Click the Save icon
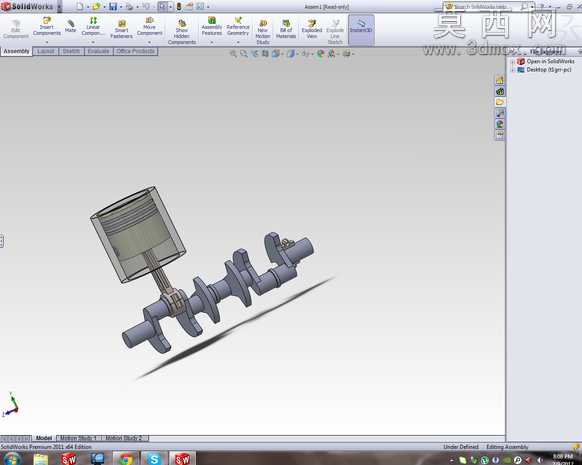Screen dimensions: 582x465 pos(113,6)
